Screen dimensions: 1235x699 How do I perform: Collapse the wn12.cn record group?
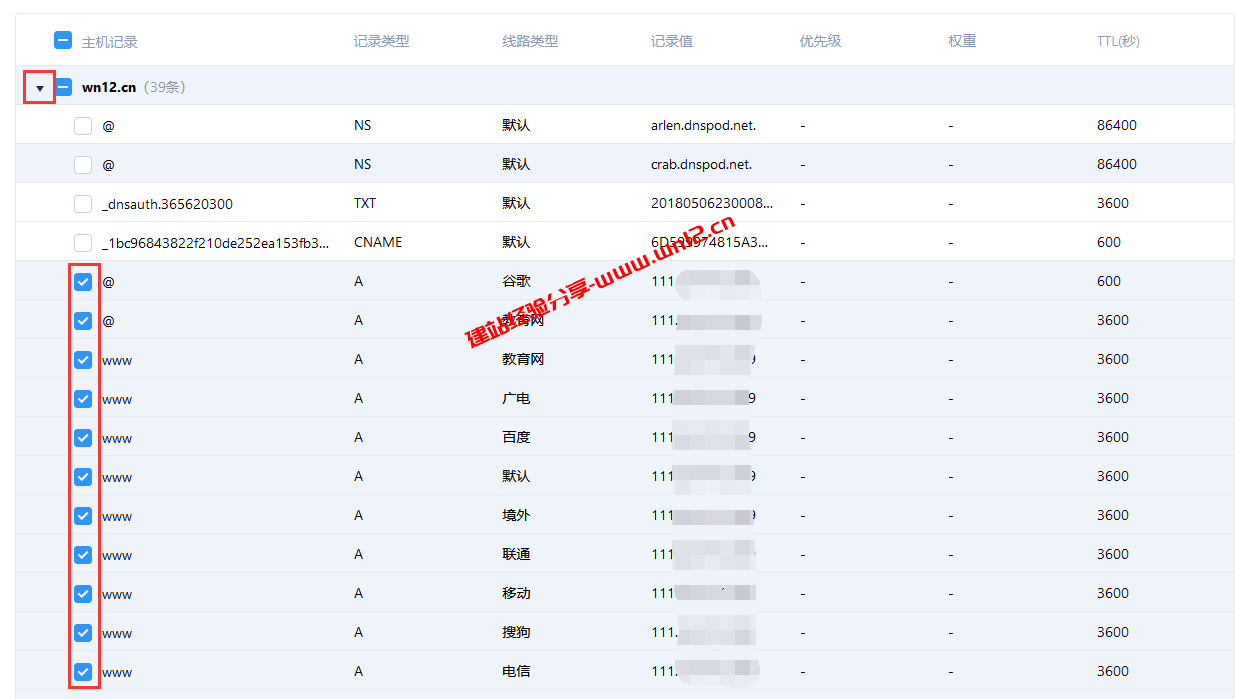coord(38,87)
